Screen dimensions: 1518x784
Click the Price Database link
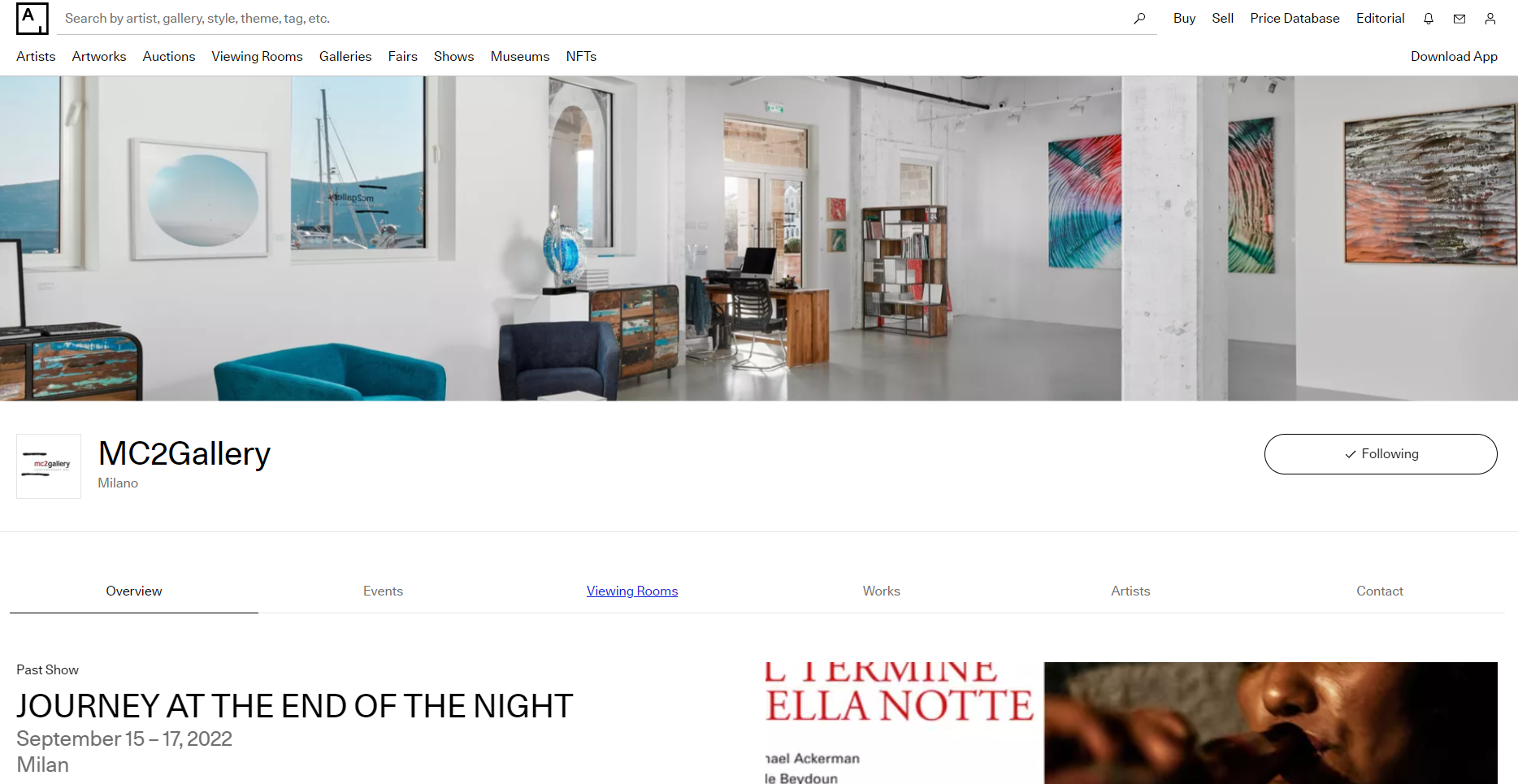coord(1294,18)
